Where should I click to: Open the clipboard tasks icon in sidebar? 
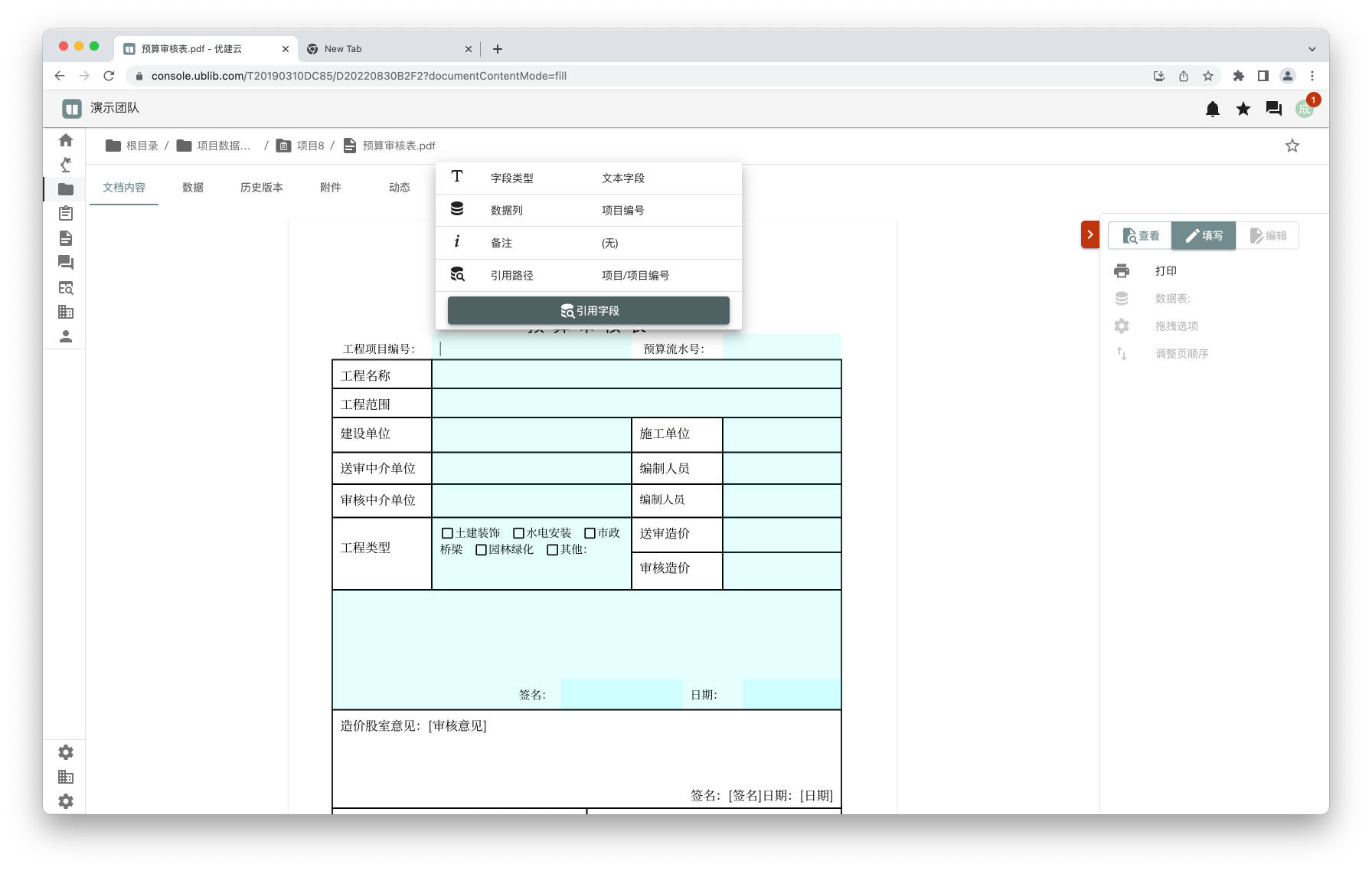click(x=66, y=214)
